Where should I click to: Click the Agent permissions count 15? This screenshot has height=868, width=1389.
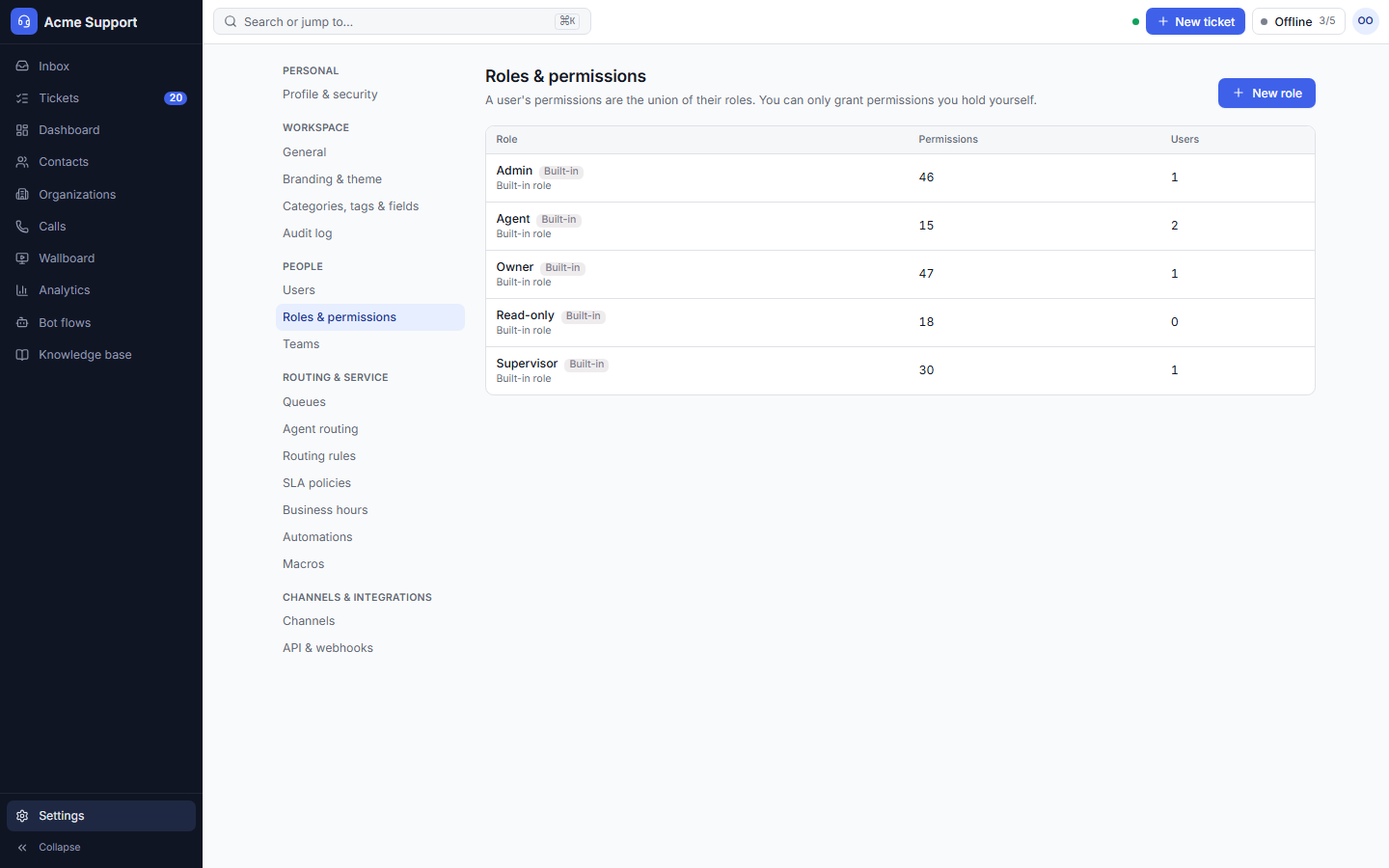click(926, 226)
